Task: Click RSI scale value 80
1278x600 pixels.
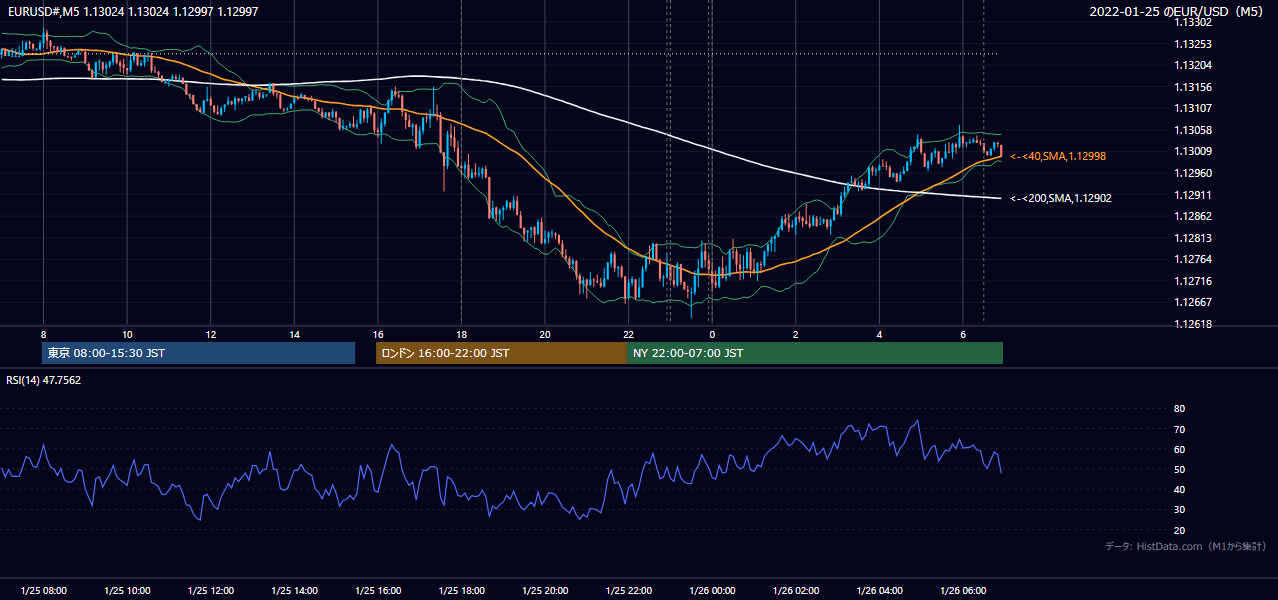Action: [1179, 409]
